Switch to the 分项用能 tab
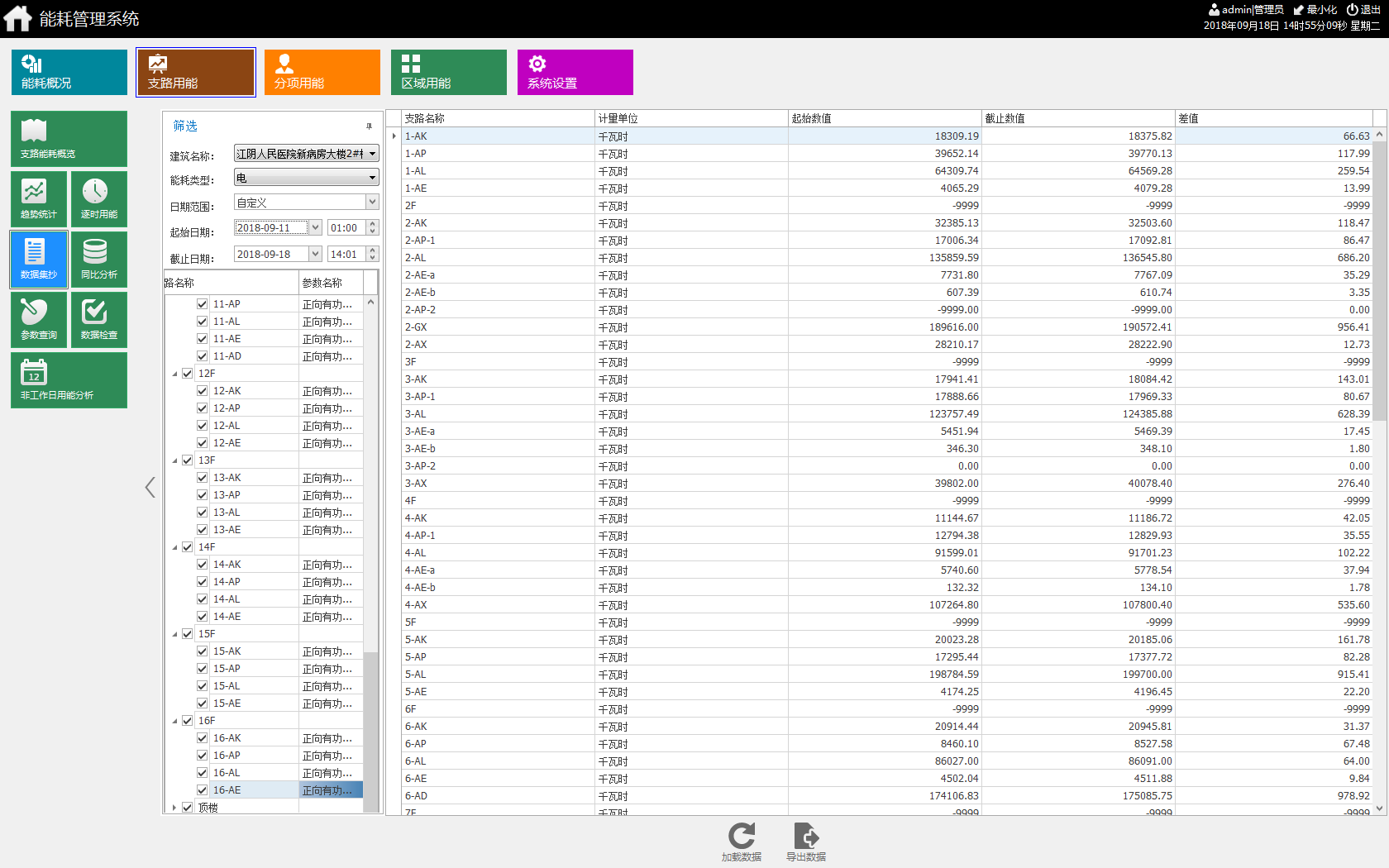Image resolution: width=1389 pixels, height=868 pixels. coord(322,73)
